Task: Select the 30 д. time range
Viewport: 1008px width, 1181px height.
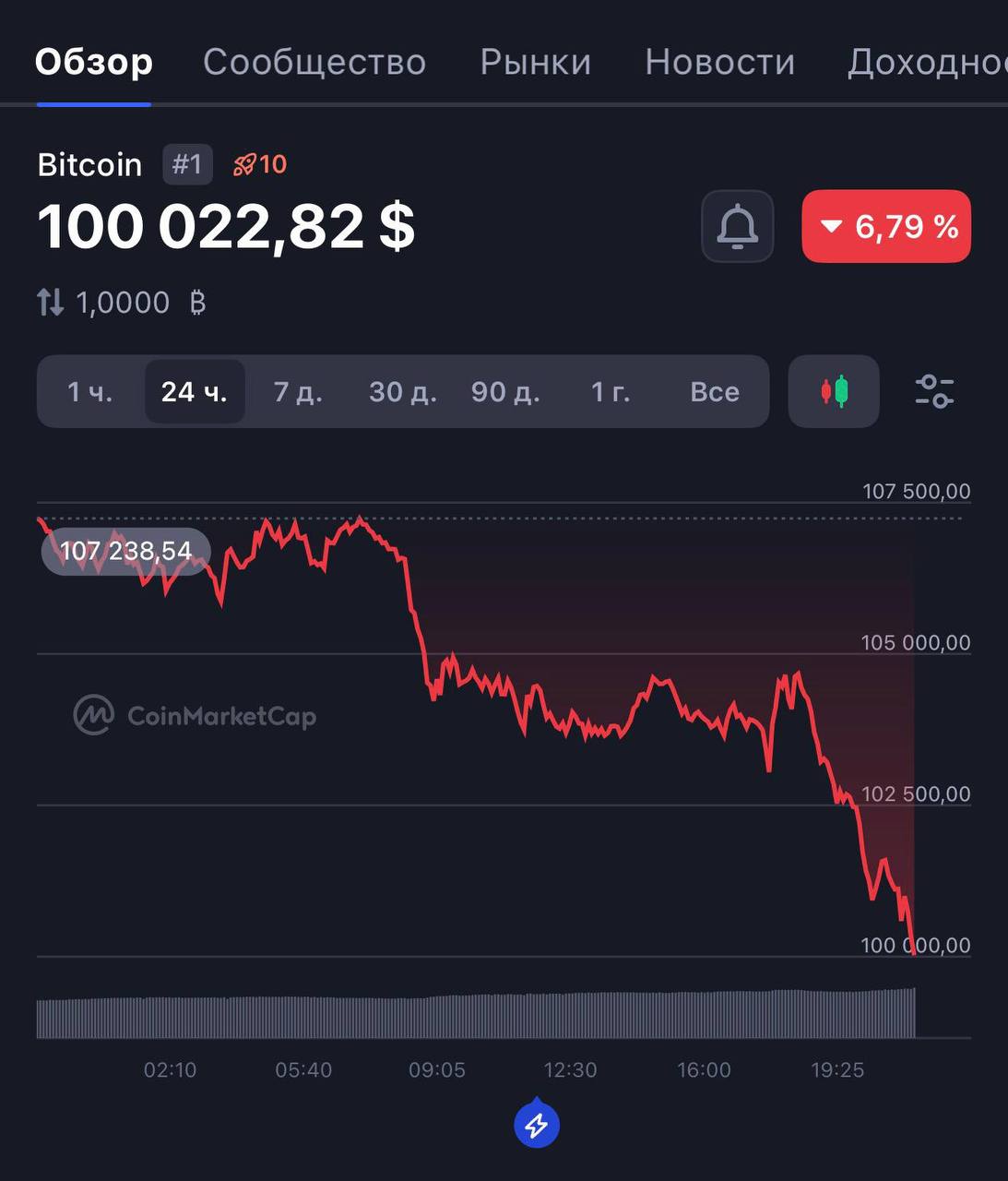Action: click(x=403, y=392)
